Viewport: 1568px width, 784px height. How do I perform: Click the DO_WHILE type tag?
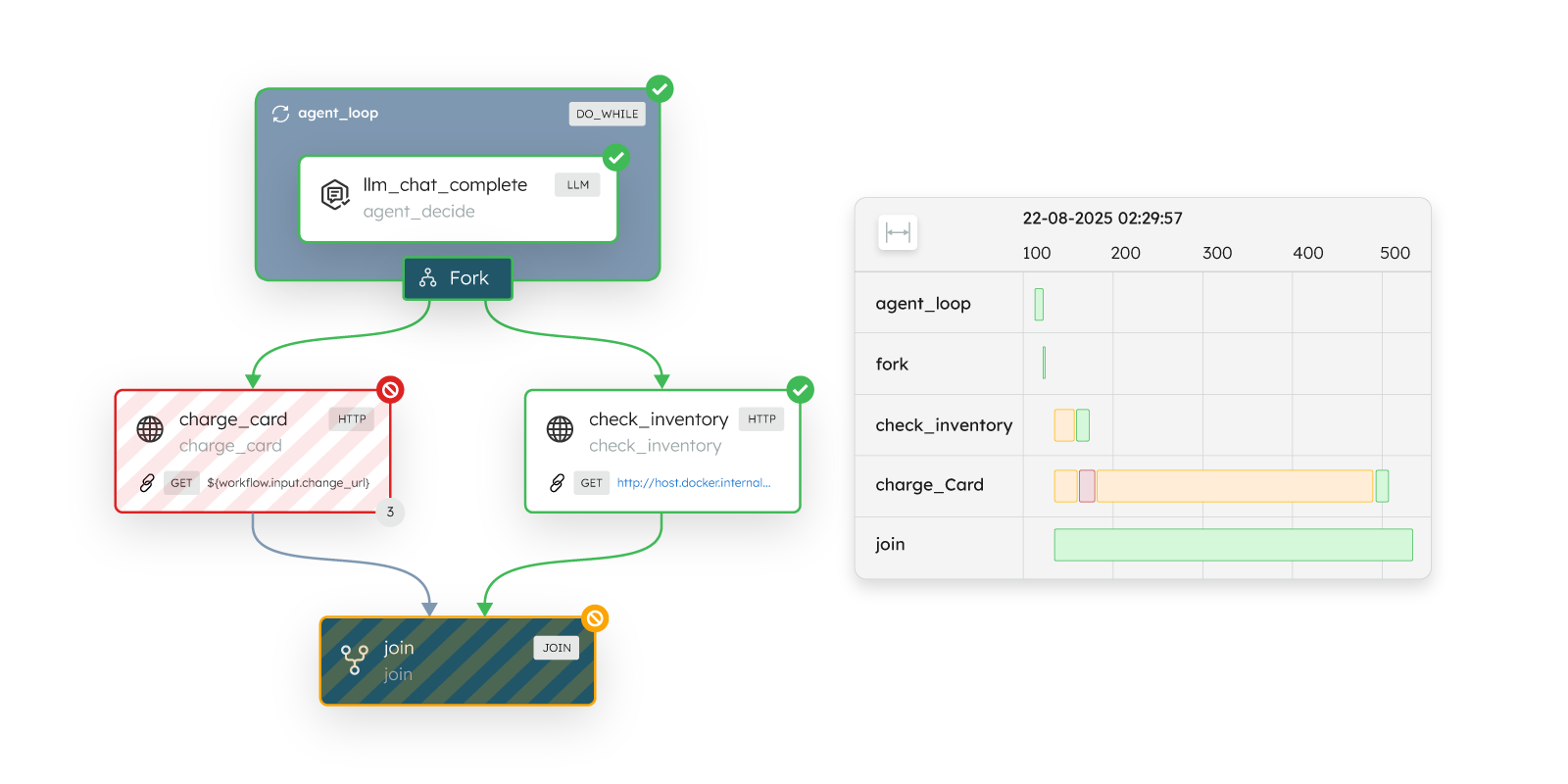[x=607, y=114]
